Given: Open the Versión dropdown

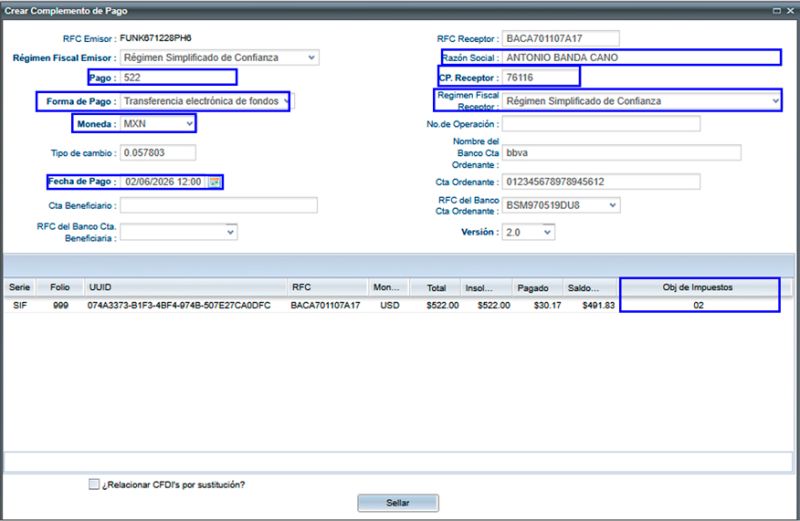Looking at the screenshot, I should (x=547, y=232).
